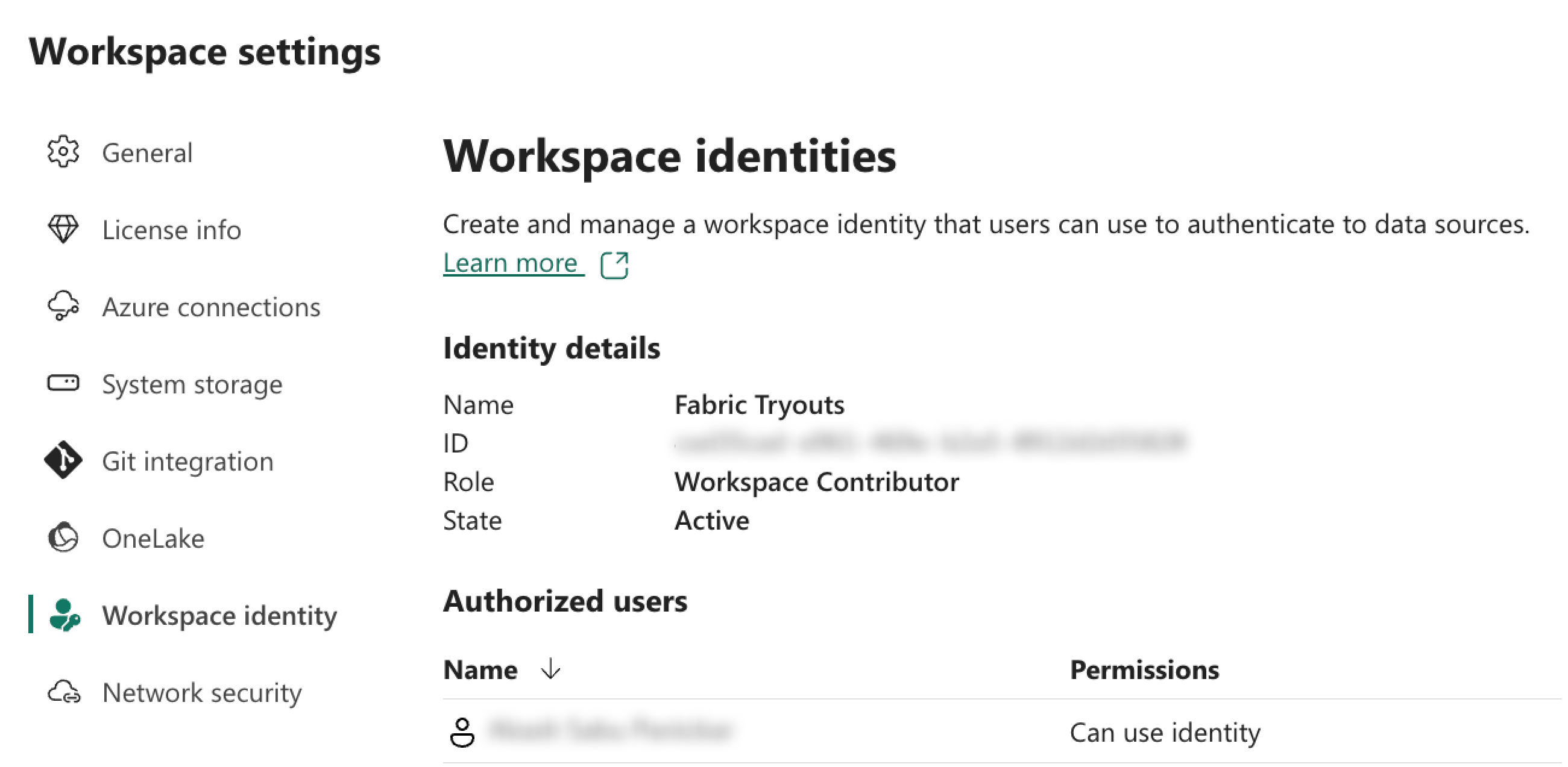This screenshot has width=1568, height=767.
Task: Switch to License info settings
Action: click(x=172, y=230)
